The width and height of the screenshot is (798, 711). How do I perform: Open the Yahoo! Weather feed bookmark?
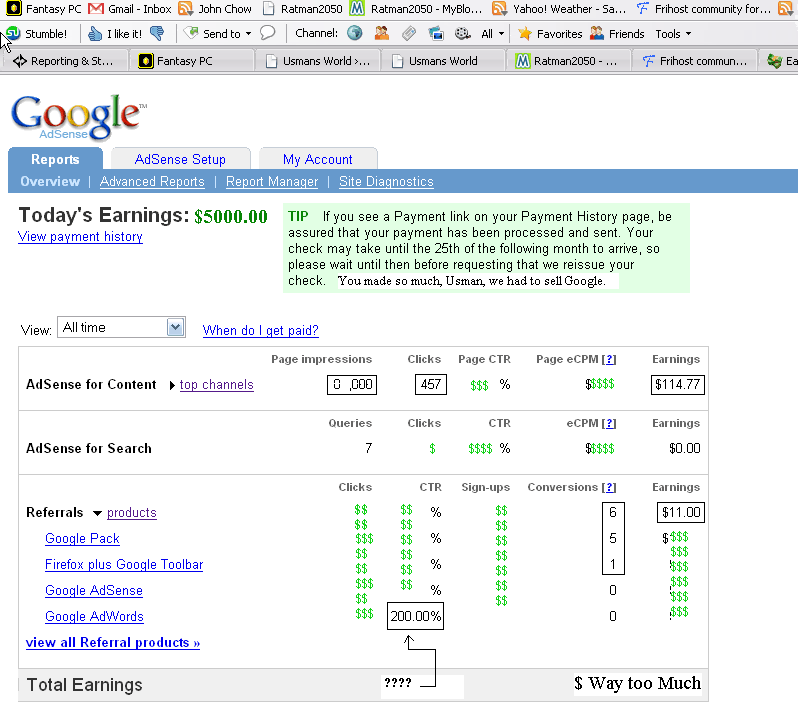pos(559,9)
